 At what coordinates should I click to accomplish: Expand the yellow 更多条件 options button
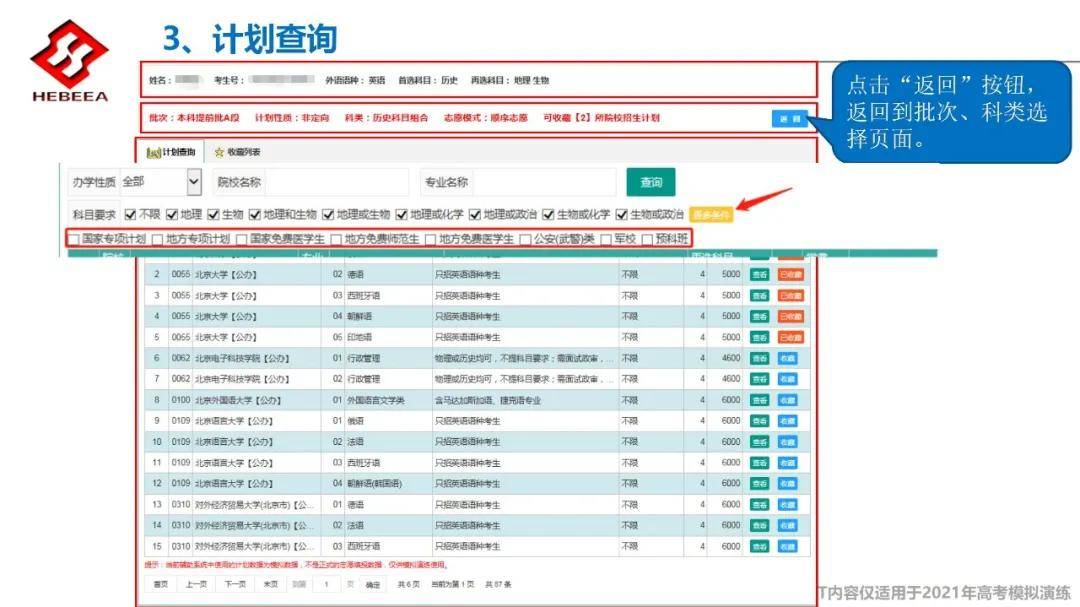pos(711,215)
